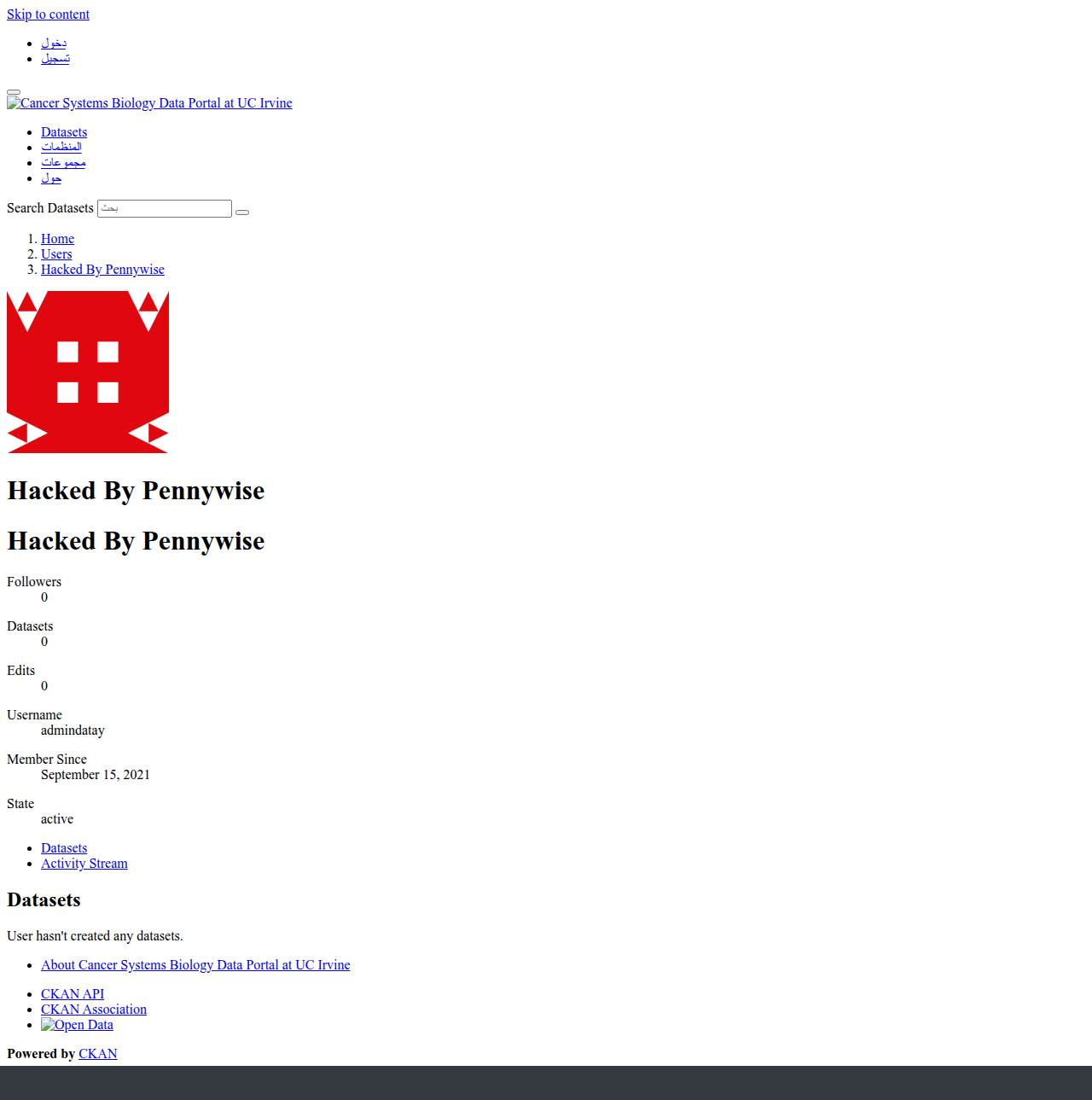The width and height of the screenshot is (1092, 1100).
Task: Click the Followers label
Action: coord(34,582)
